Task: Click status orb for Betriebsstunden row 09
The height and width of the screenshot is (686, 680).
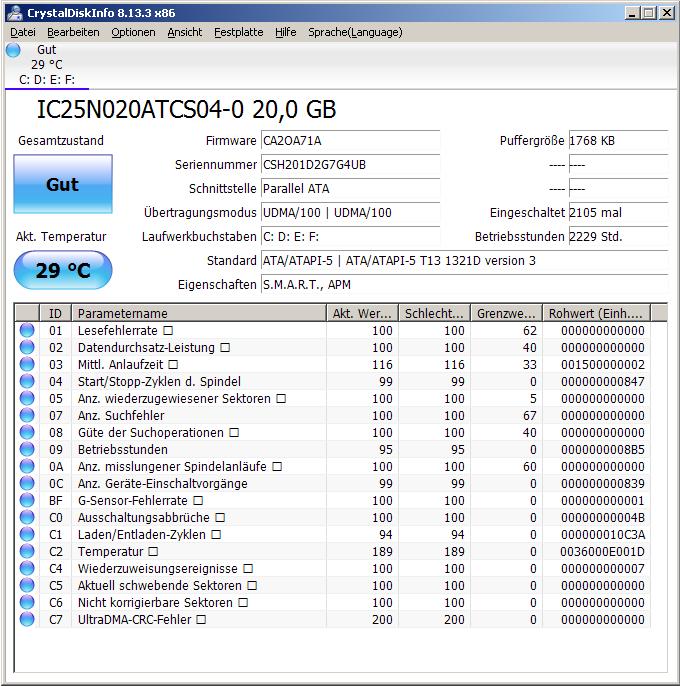Action: 27,449
